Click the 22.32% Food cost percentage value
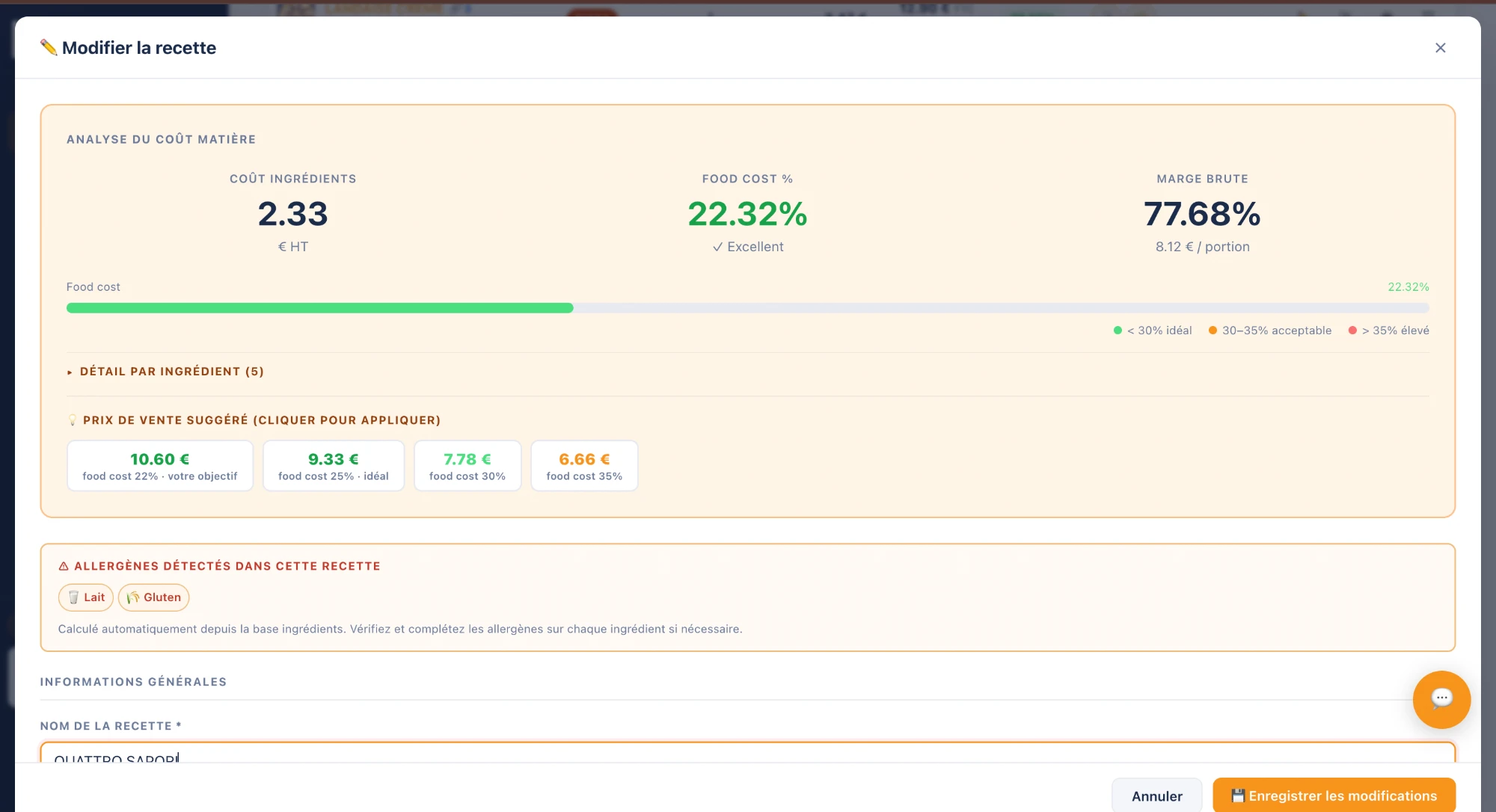Image resolution: width=1496 pixels, height=812 pixels. point(747,214)
